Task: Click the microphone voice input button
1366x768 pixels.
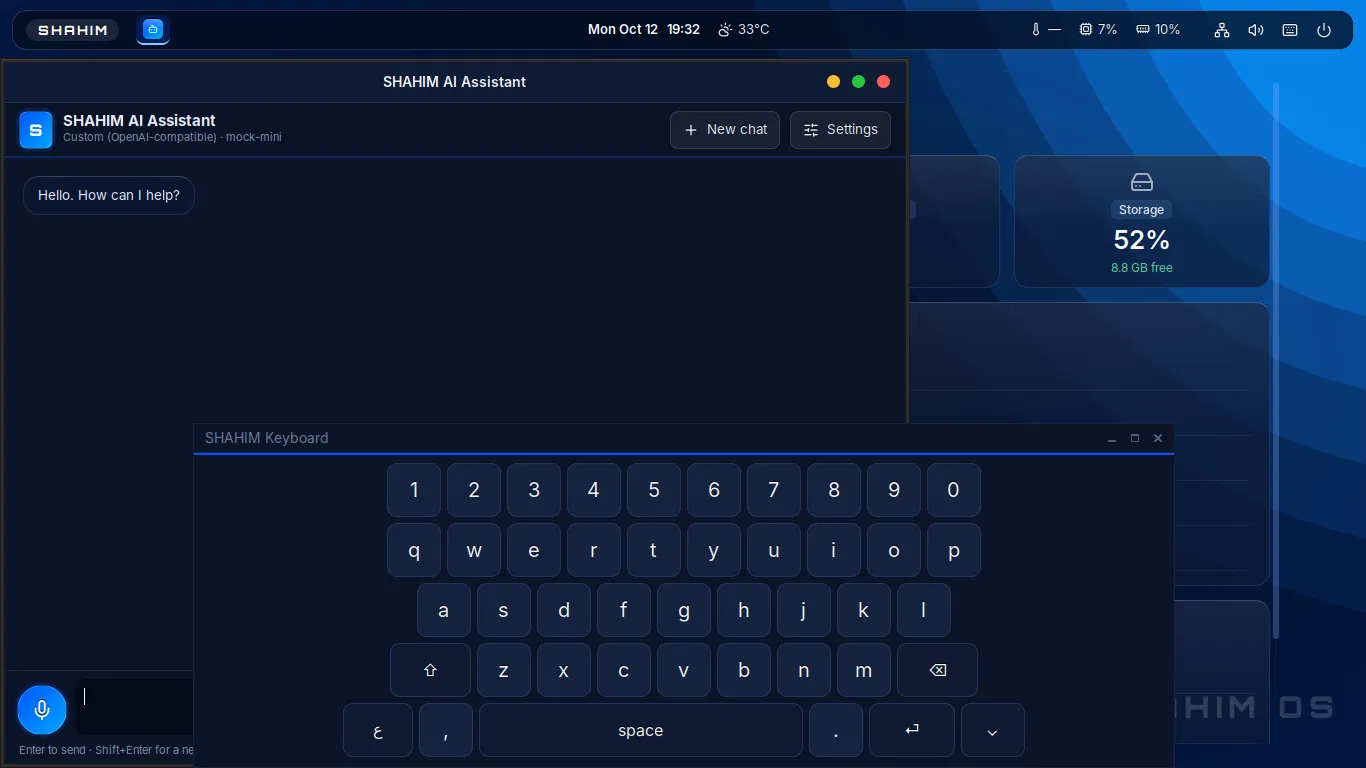Action: point(42,710)
